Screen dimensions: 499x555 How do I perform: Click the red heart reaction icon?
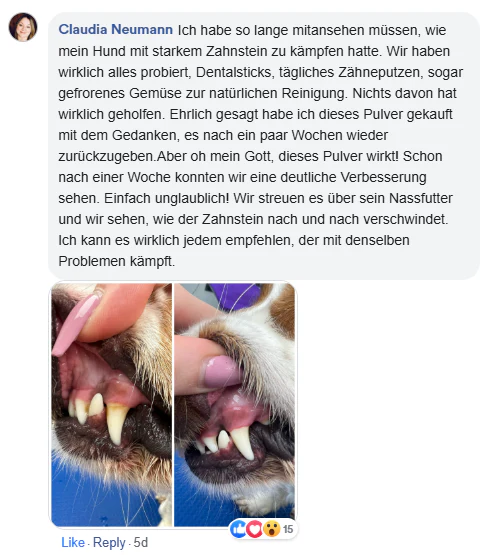pos(254,529)
